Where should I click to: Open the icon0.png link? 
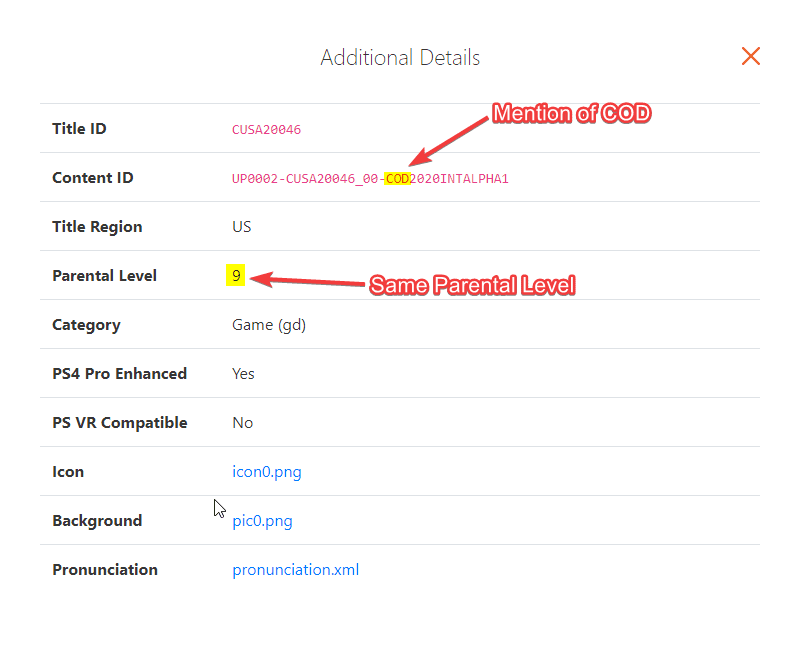click(x=267, y=472)
